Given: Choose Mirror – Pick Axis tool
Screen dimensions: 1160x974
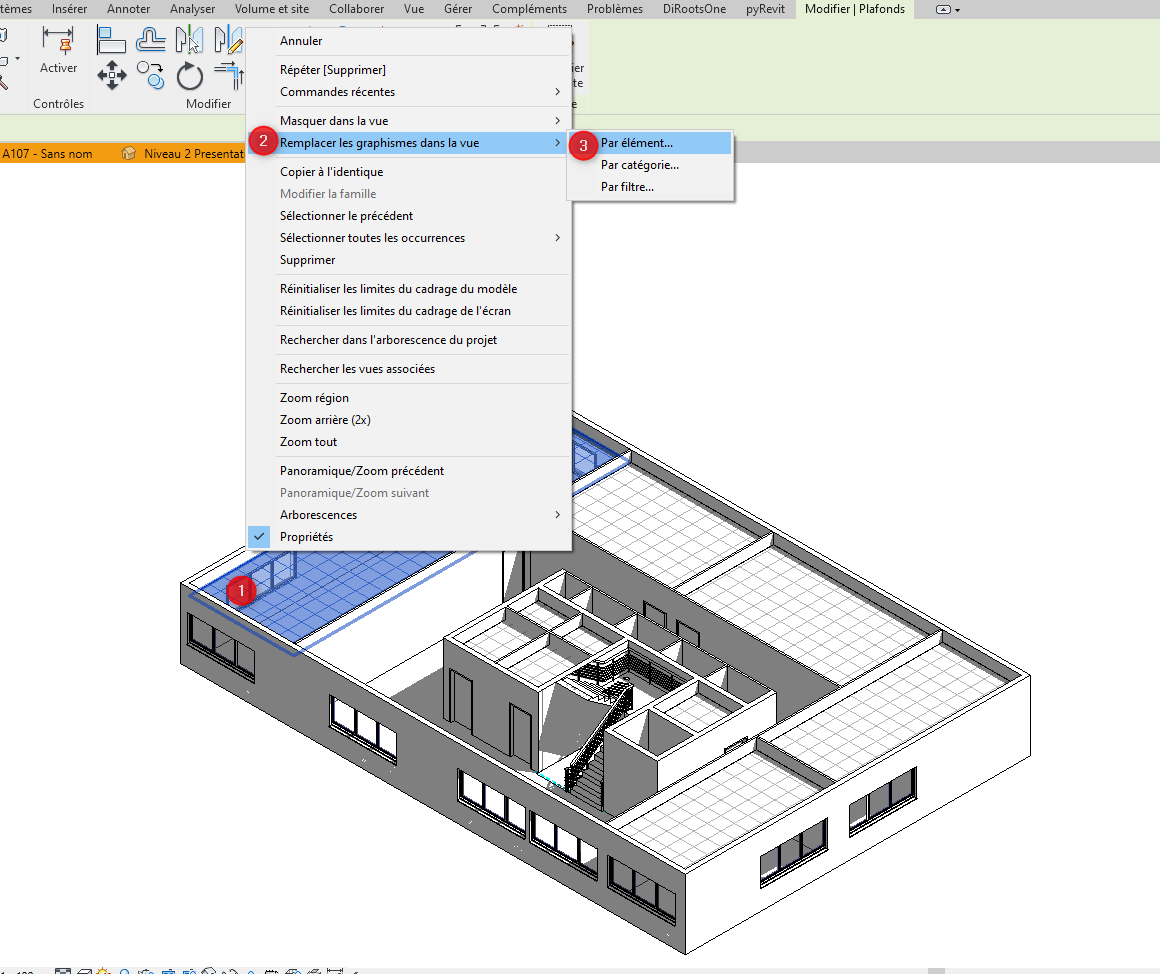Looking at the screenshot, I should click(x=189, y=40).
